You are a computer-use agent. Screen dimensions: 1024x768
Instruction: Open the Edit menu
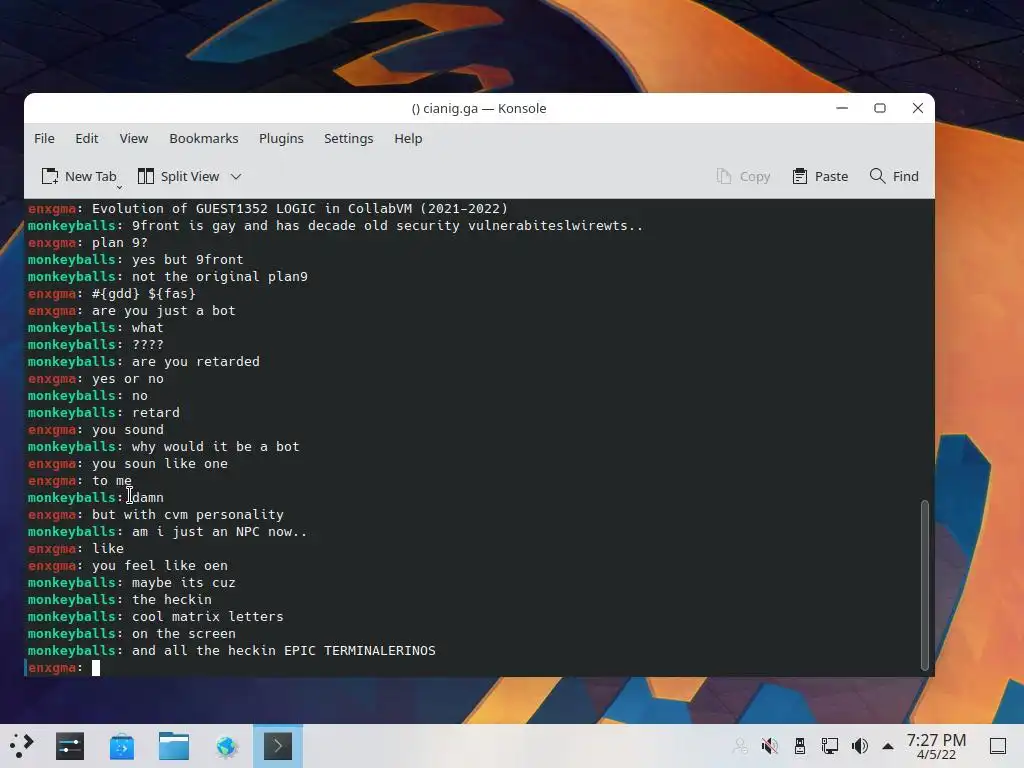tap(86, 138)
